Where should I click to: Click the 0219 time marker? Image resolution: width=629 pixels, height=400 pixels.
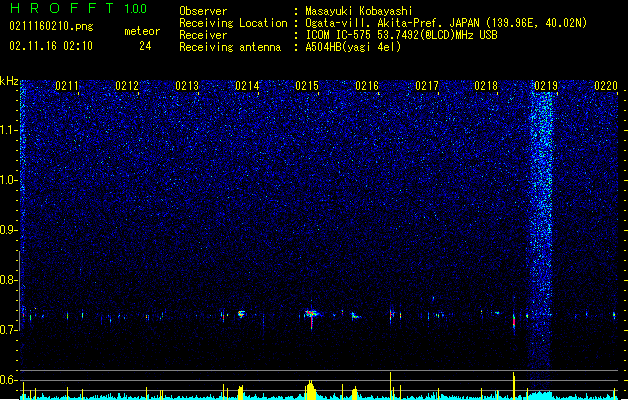coord(546,86)
